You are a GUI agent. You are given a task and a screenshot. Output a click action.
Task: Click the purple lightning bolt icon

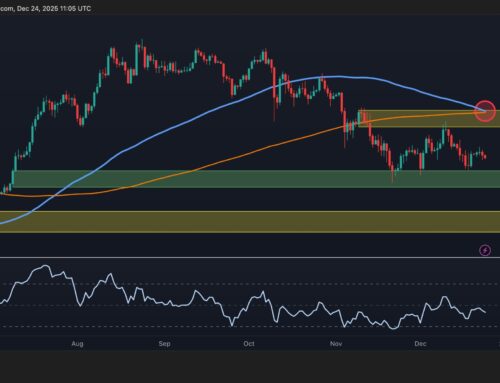coord(485,250)
